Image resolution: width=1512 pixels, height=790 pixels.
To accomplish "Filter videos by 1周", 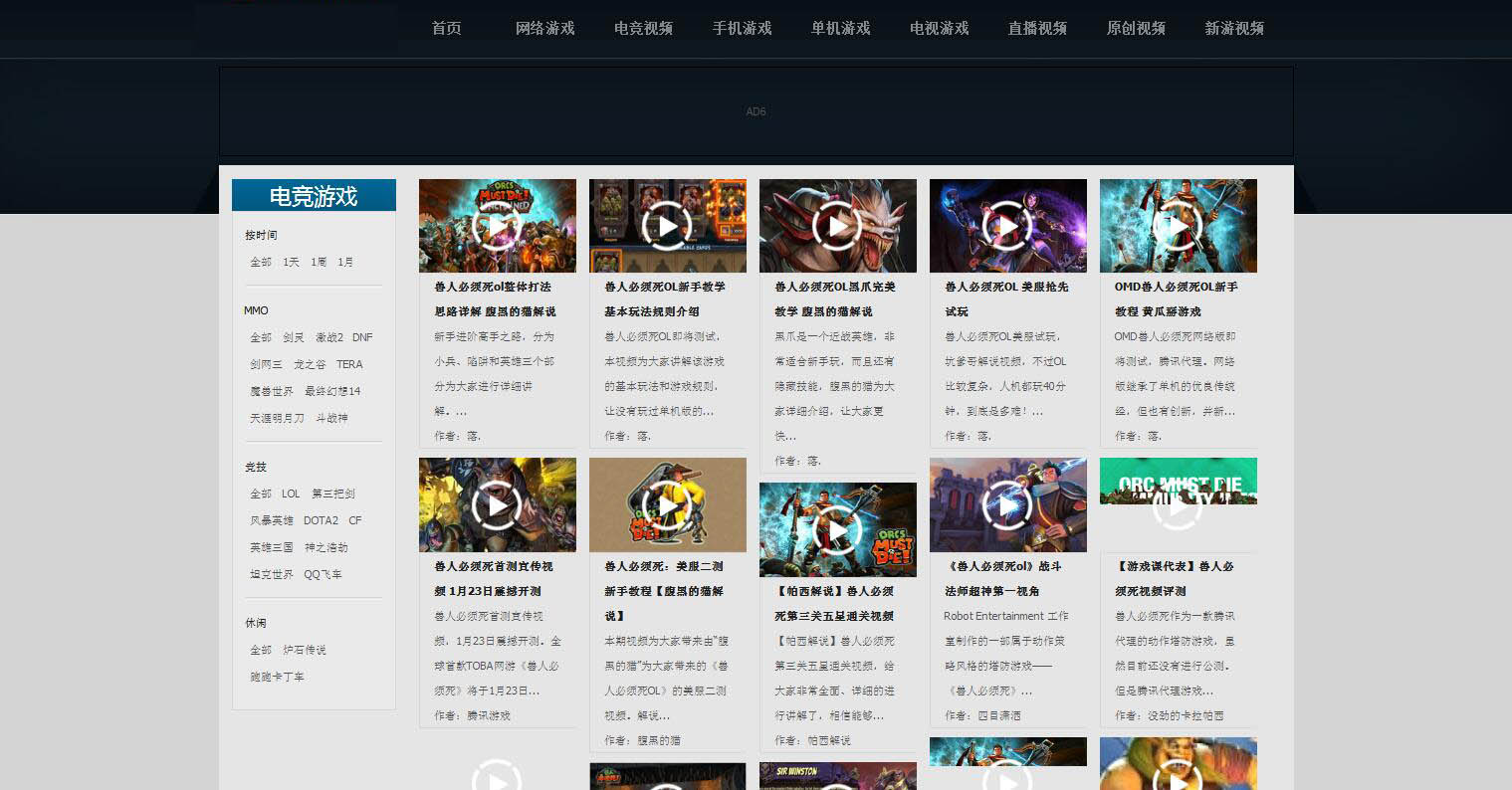I will pos(319,262).
